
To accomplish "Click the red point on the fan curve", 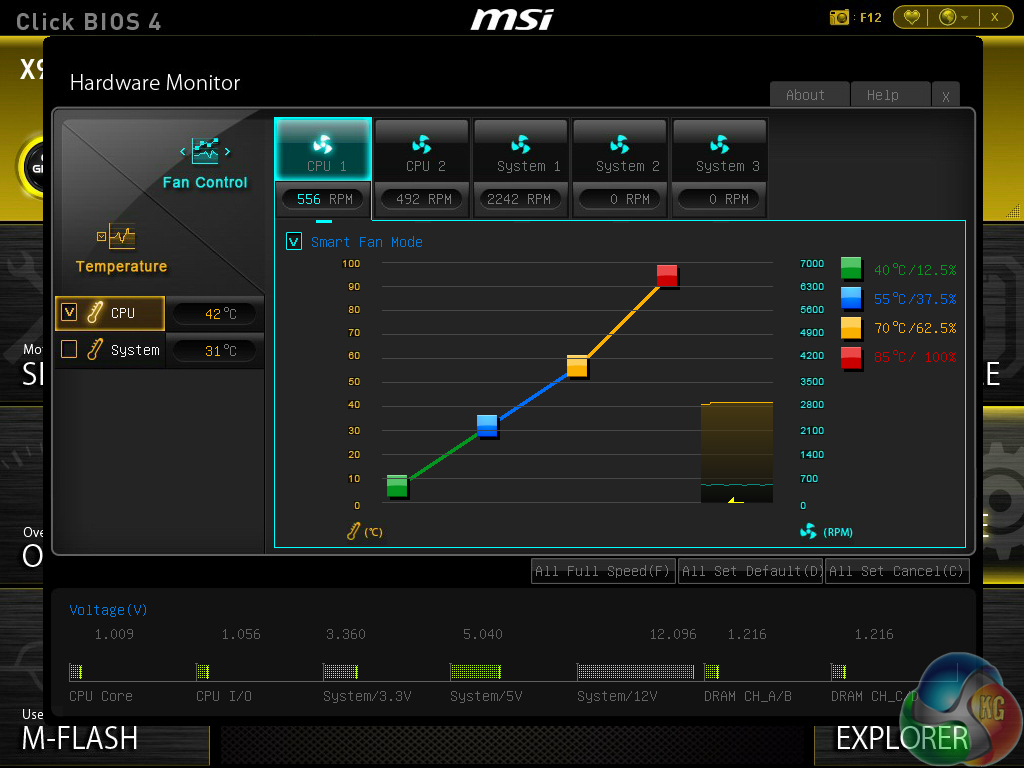I will click(667, 276).
